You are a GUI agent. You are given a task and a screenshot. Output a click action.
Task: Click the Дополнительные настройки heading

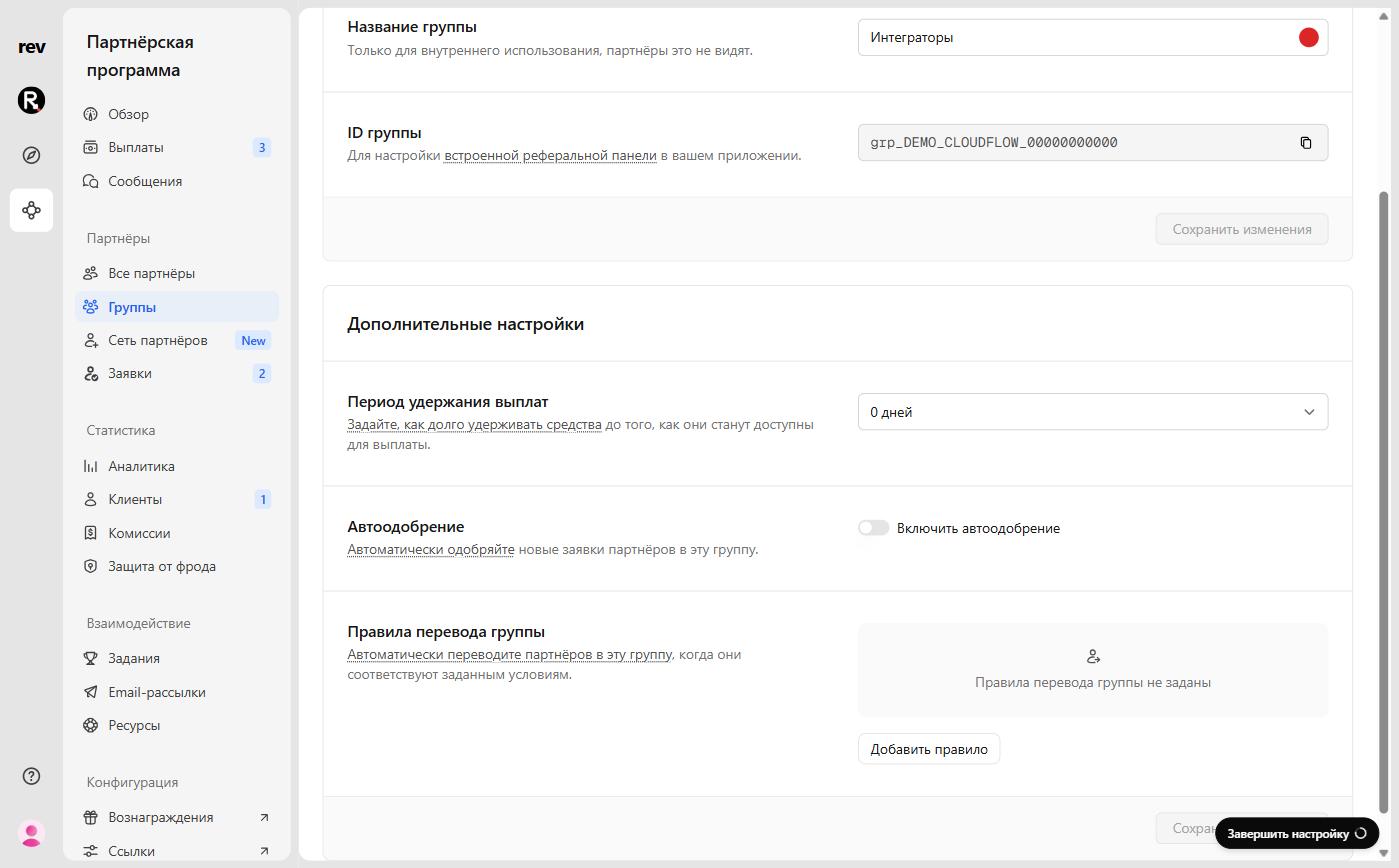pos(465,324)
